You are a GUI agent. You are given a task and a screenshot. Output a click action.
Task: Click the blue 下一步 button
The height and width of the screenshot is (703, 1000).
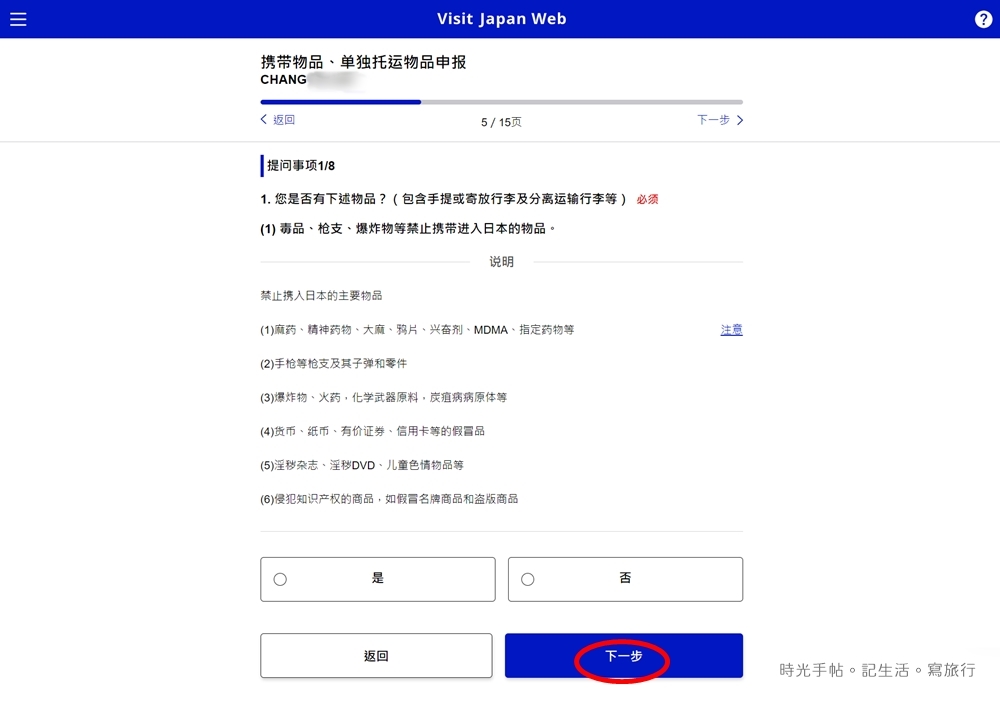click(x=624, y=655)
